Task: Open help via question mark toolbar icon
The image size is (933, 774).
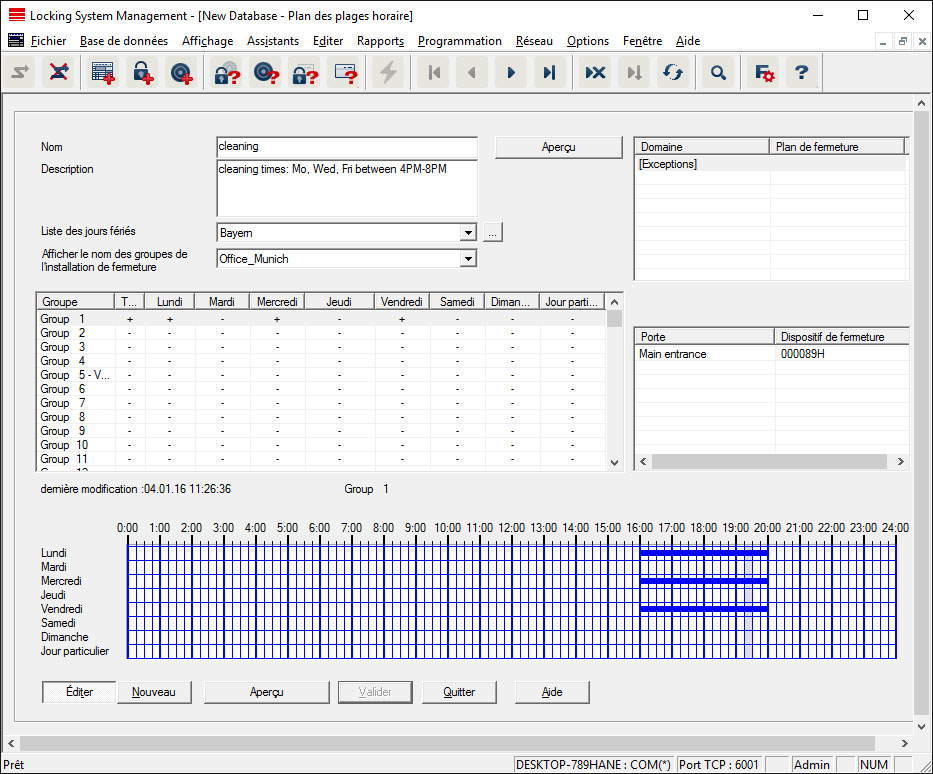Action: click(801, 73)
